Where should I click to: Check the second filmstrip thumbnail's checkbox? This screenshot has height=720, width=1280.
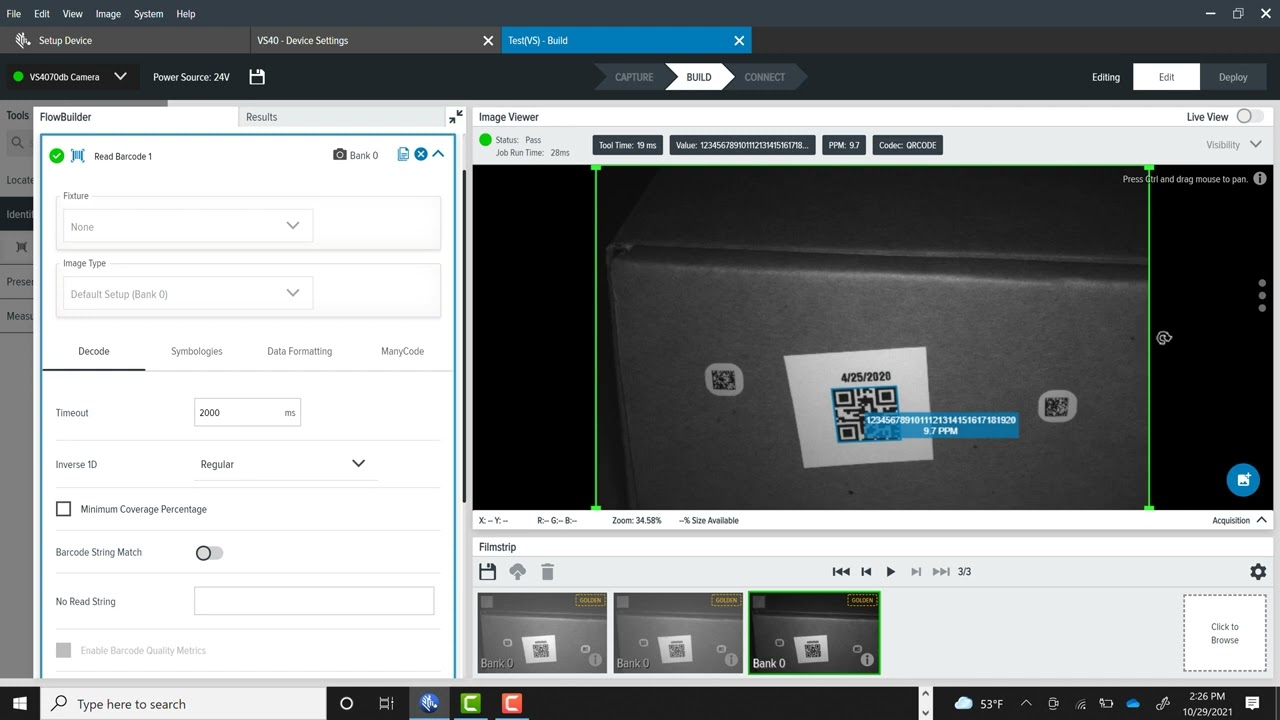pyautogui.click(x=623, y=602)
